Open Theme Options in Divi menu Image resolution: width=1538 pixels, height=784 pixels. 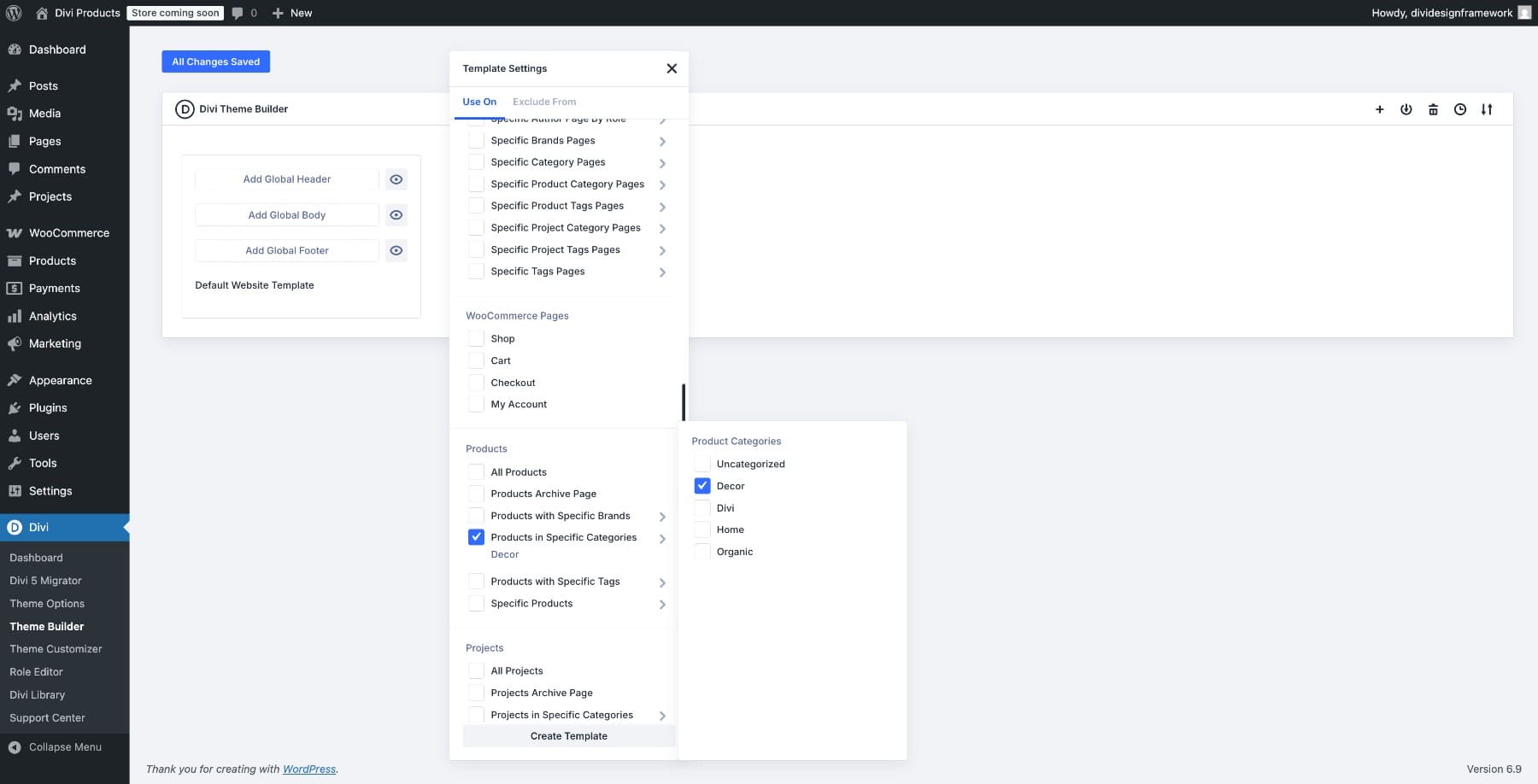click(x=47, y=603)
